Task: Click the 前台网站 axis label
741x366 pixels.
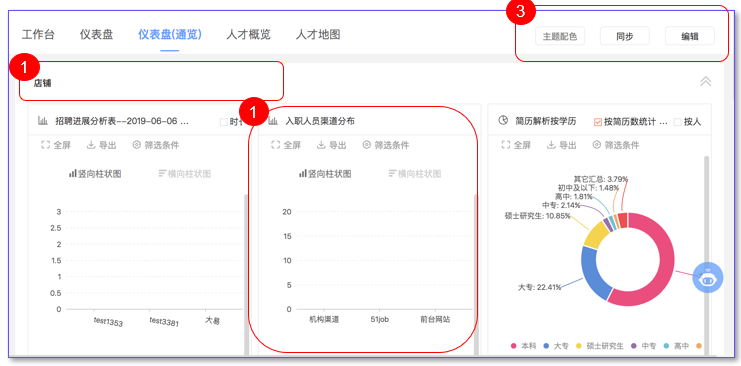Action: click(435, 320)
